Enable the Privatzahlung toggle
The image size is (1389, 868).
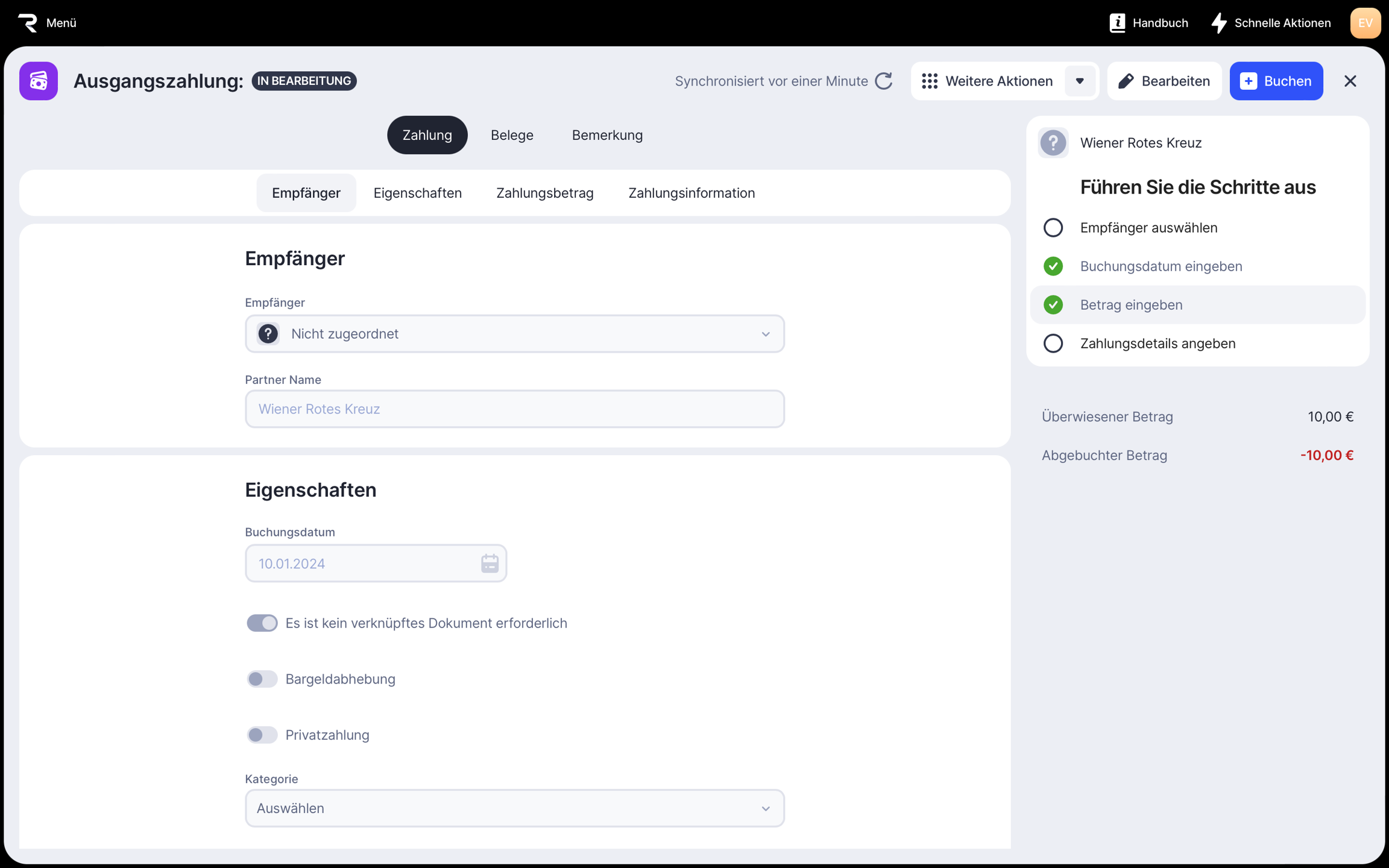(x=262, y=735)
